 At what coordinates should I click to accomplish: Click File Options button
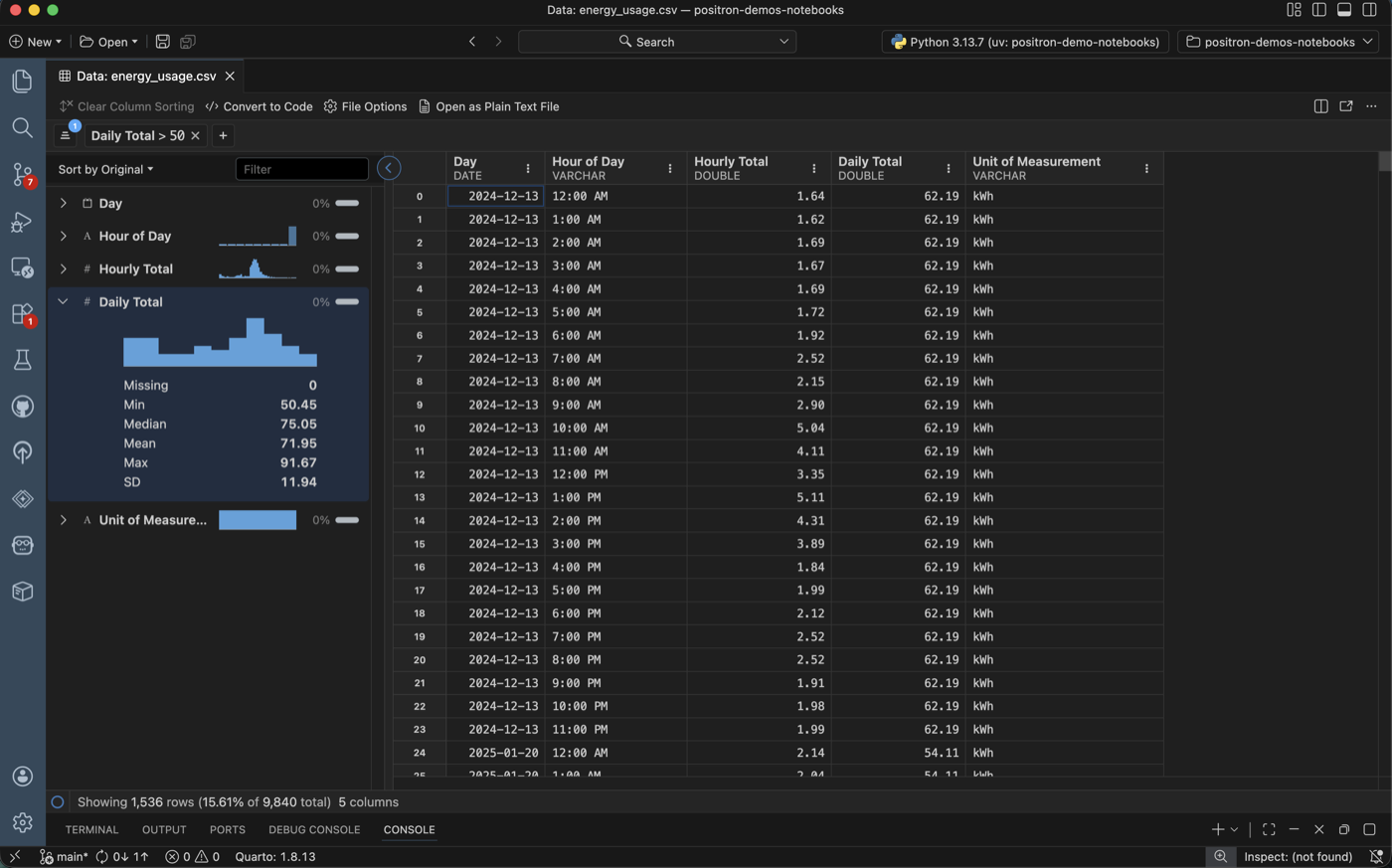click(365, 106)
